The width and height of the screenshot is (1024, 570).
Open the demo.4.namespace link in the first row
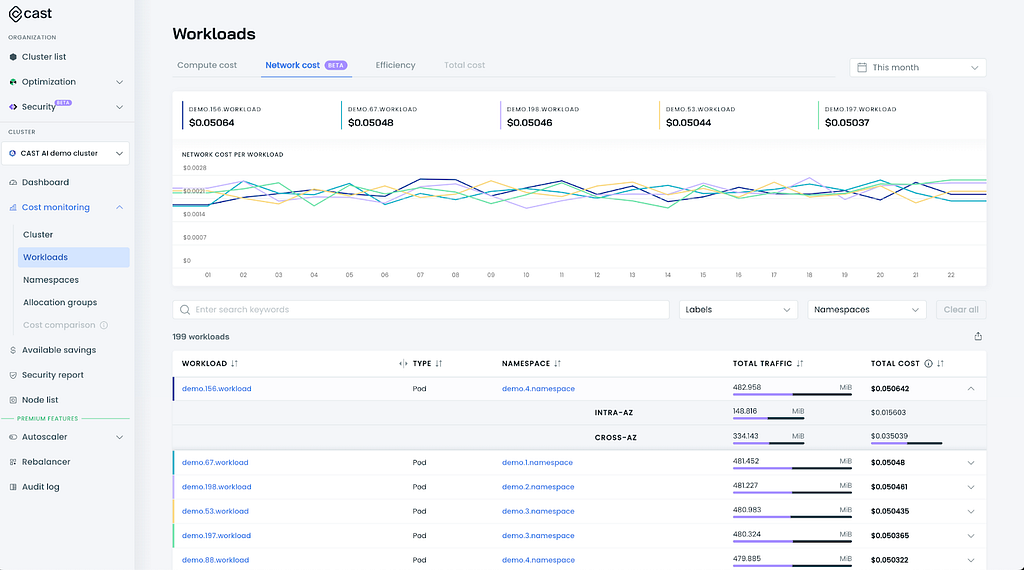point(538,388)
